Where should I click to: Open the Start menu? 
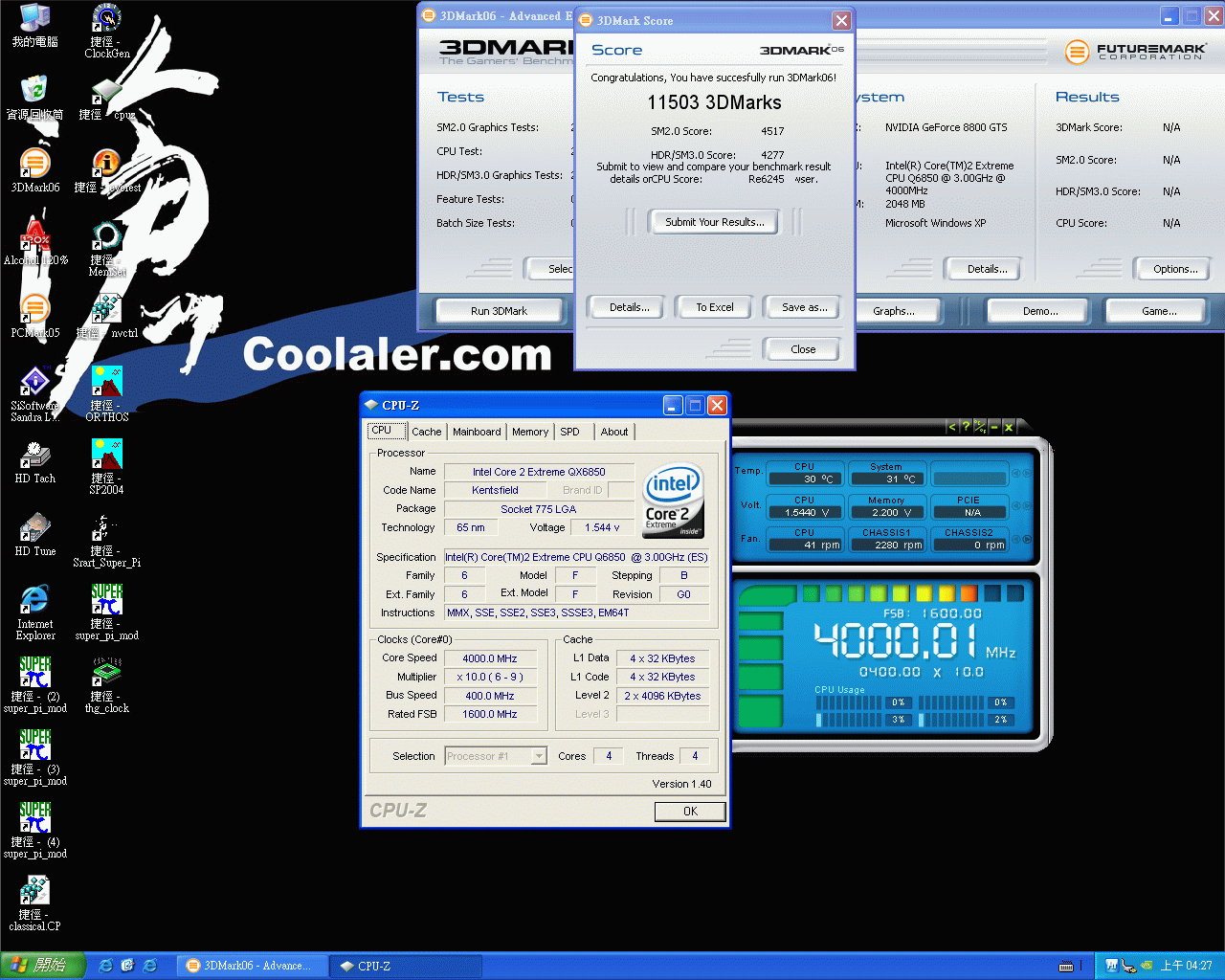(42, 966)
